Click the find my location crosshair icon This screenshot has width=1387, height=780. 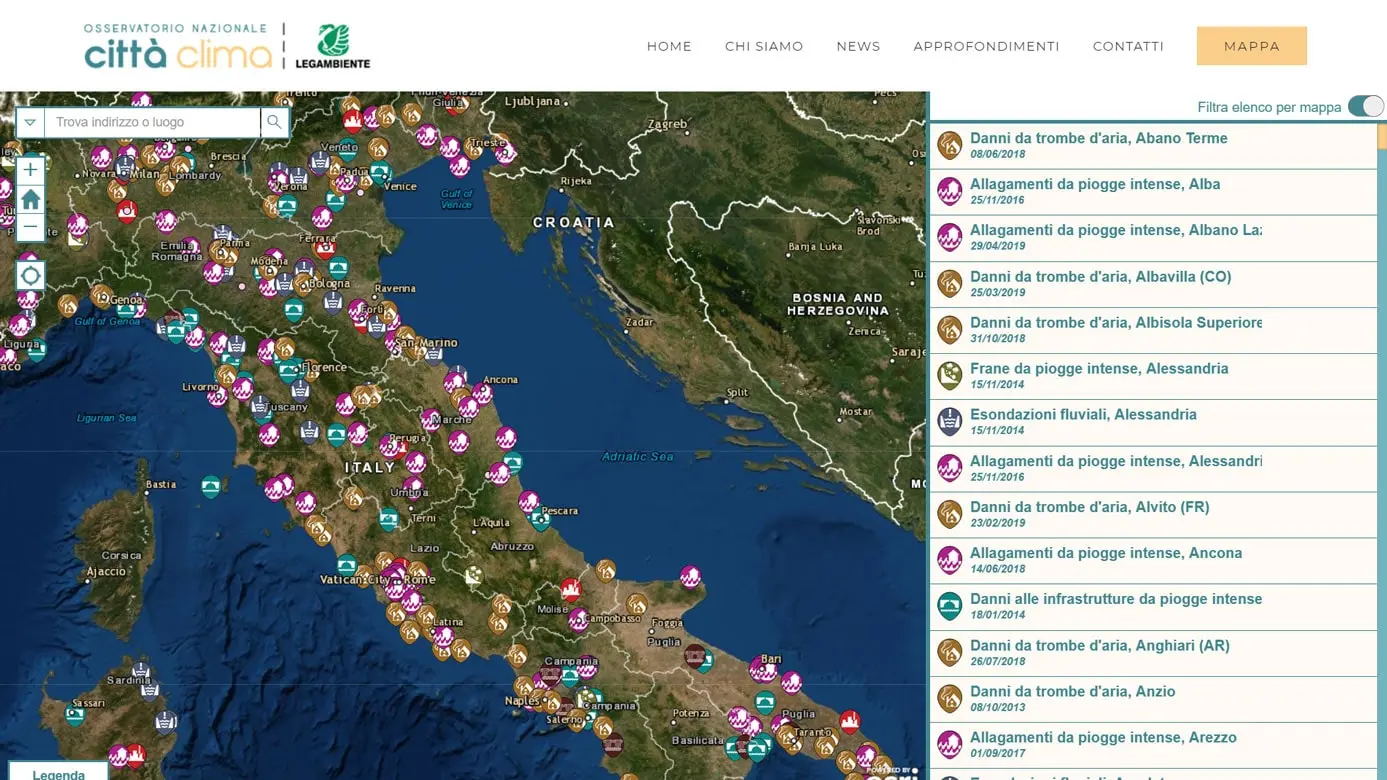point(29,274)
